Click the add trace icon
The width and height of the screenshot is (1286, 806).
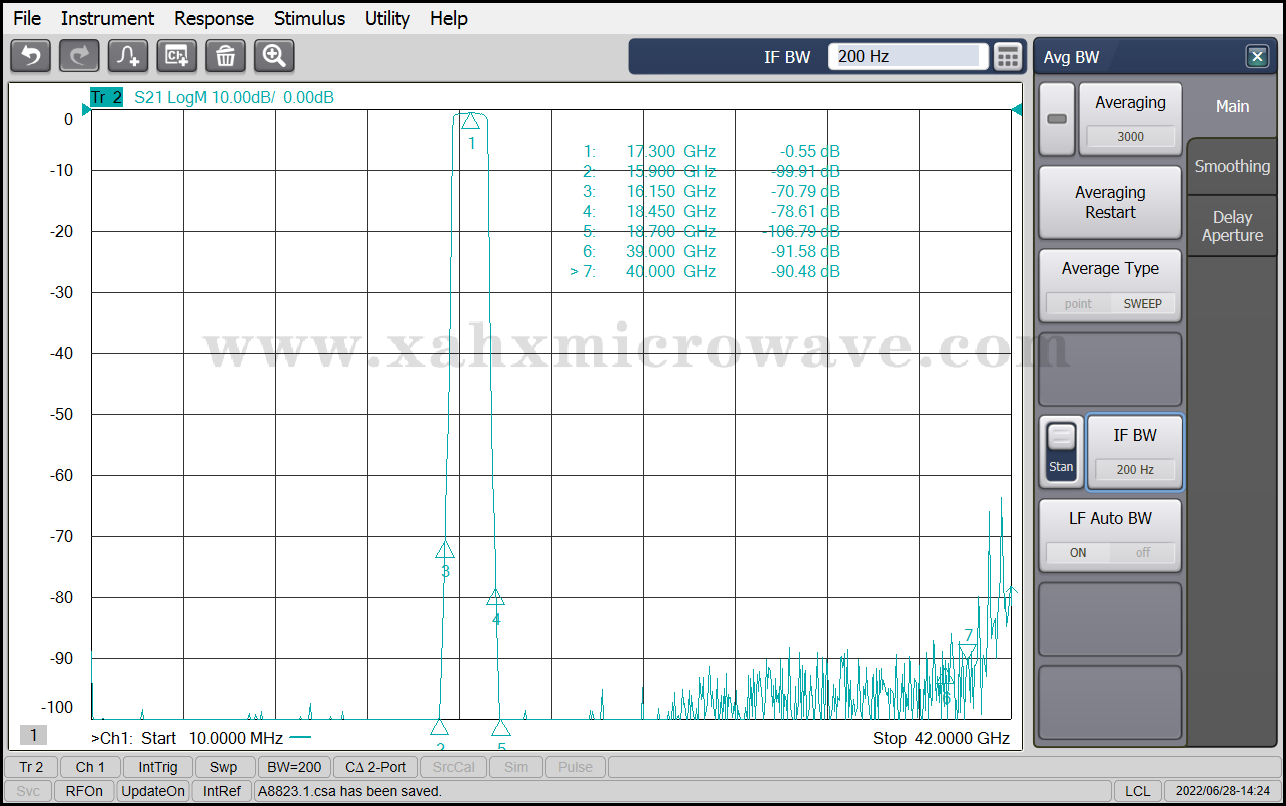(x=128, y=56)
